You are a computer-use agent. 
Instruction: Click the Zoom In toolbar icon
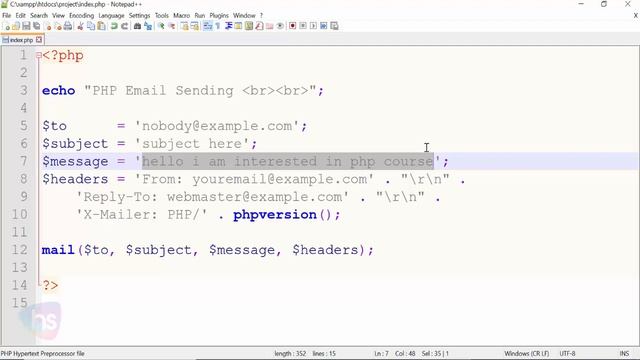tap(161, 26)
